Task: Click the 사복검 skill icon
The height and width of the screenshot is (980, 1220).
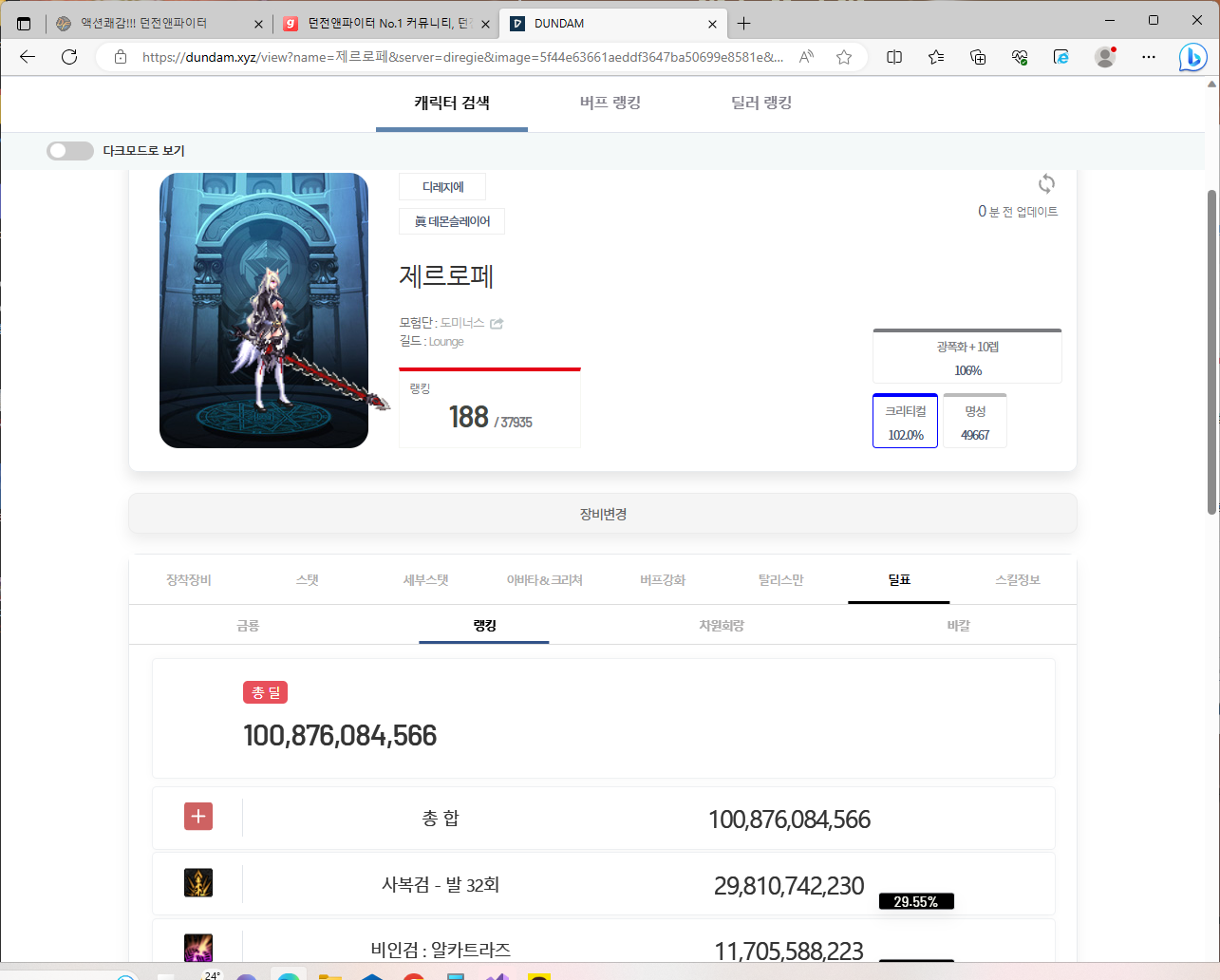Action: 198,882
